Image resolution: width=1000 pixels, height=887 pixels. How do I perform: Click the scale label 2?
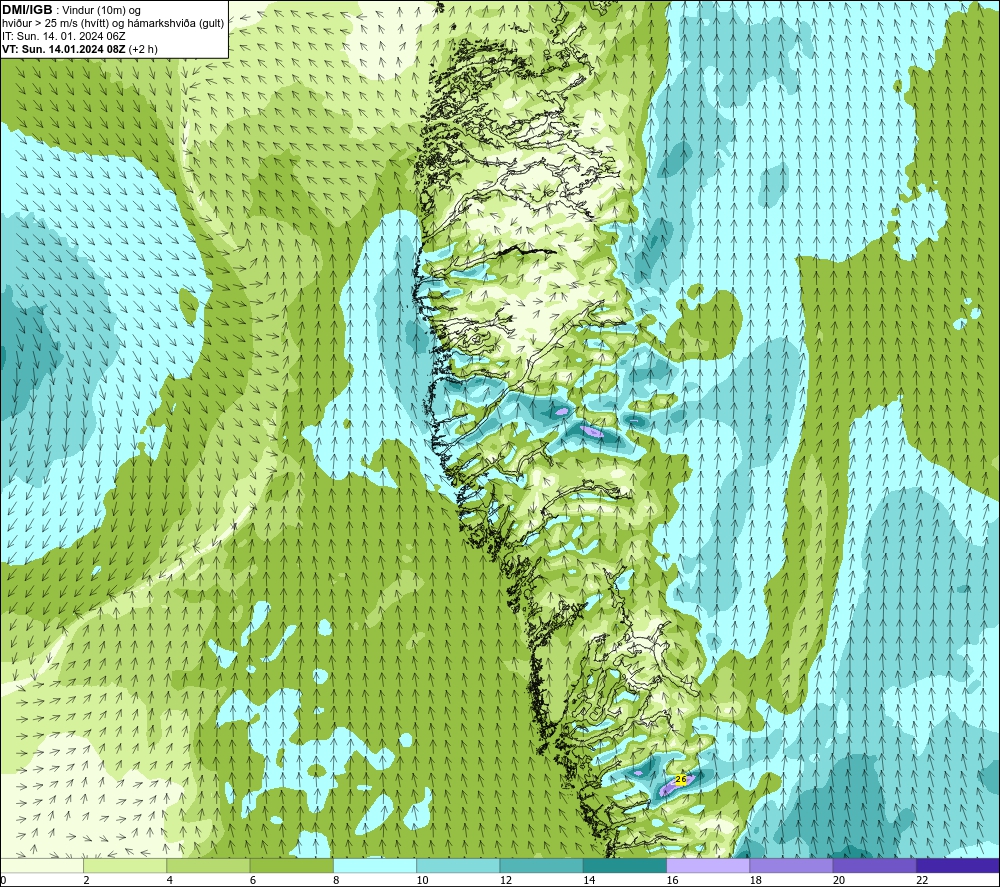coord(86,880)
